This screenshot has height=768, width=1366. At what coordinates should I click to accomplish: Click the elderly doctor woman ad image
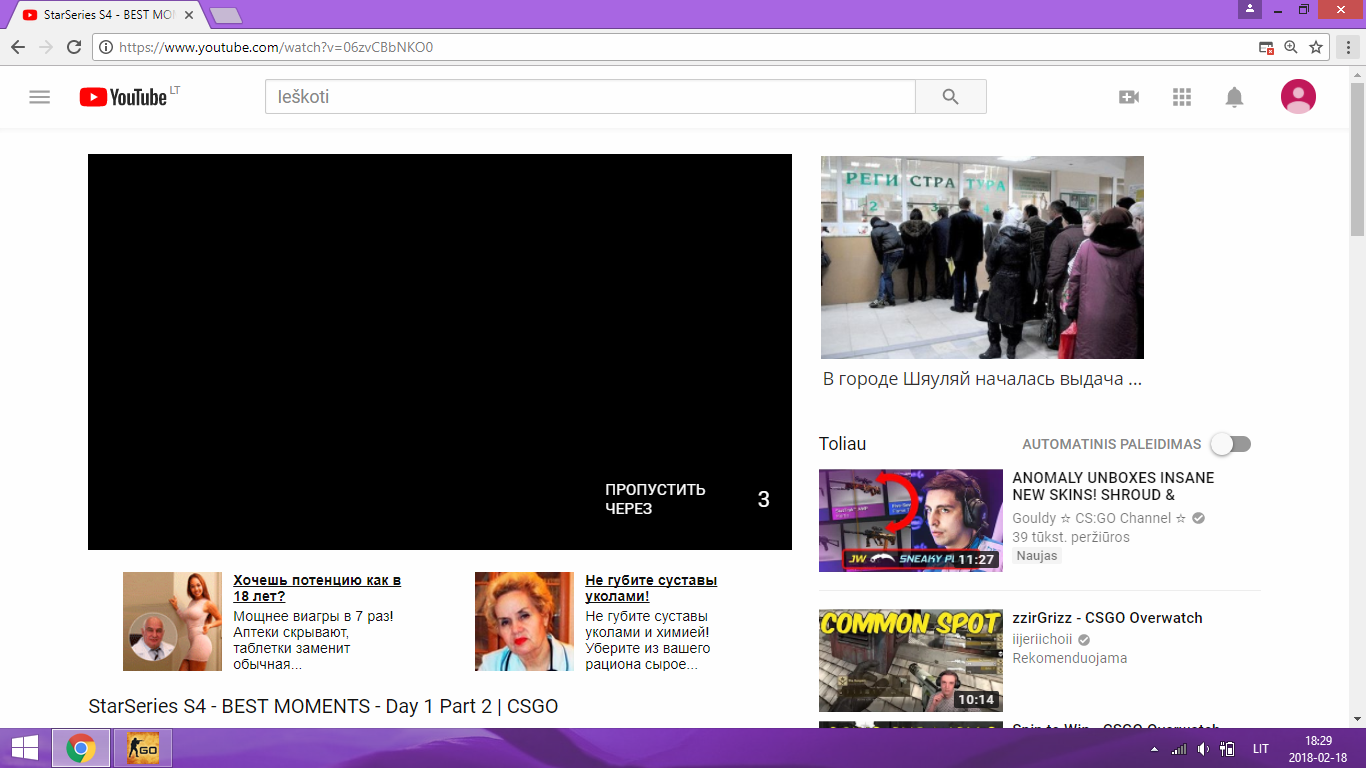coord(524,621)
